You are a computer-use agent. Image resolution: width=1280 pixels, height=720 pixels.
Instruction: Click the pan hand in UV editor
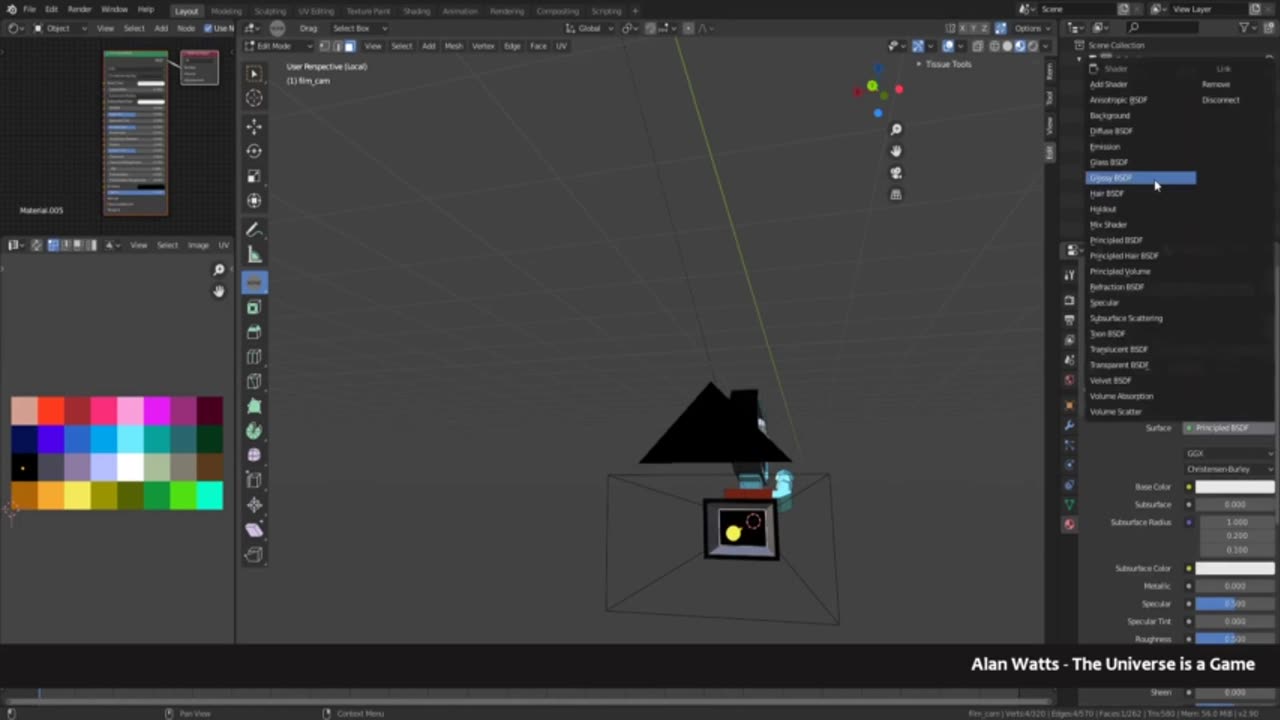point(219,291)
